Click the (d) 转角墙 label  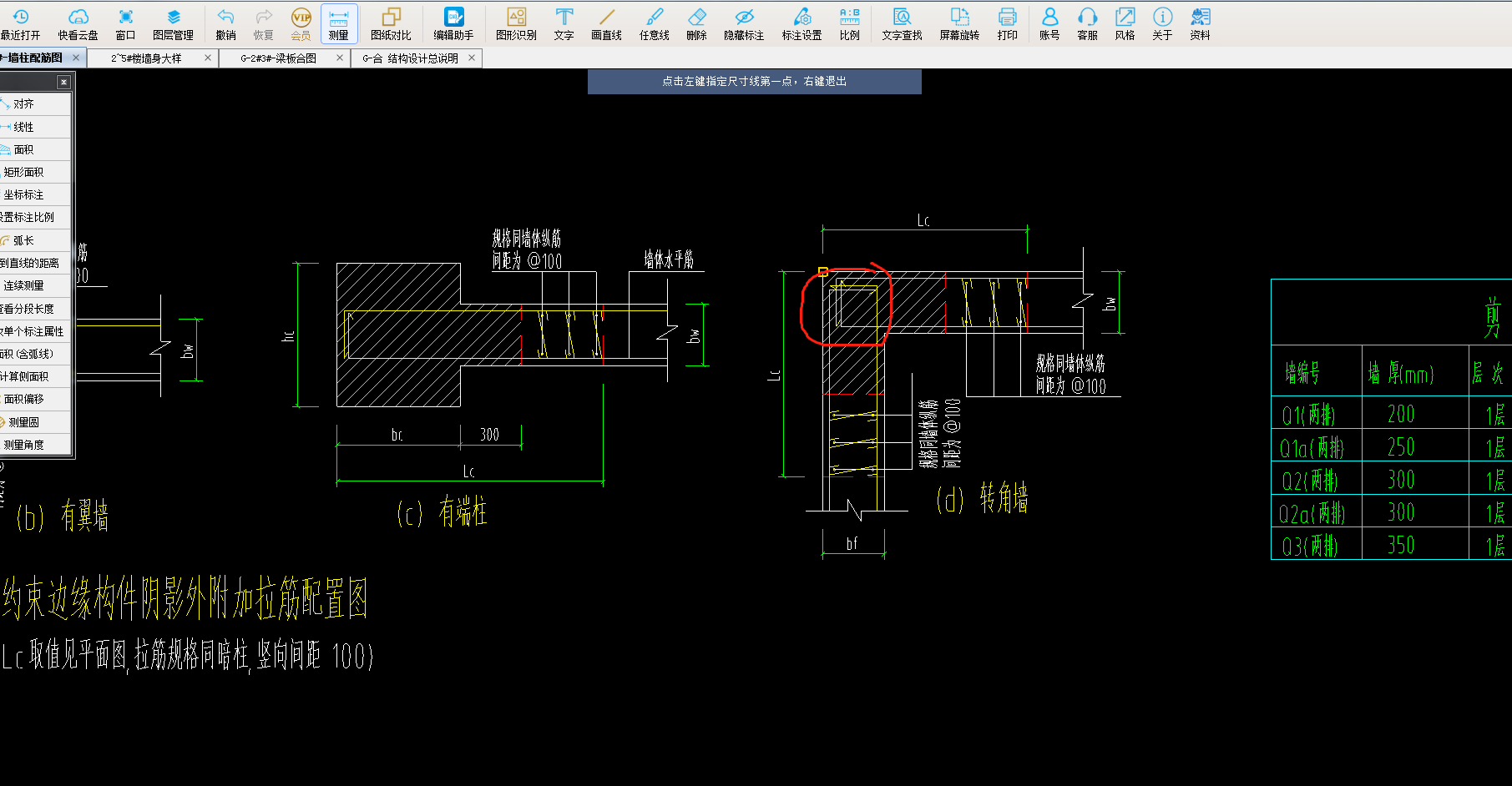point(982,498)
